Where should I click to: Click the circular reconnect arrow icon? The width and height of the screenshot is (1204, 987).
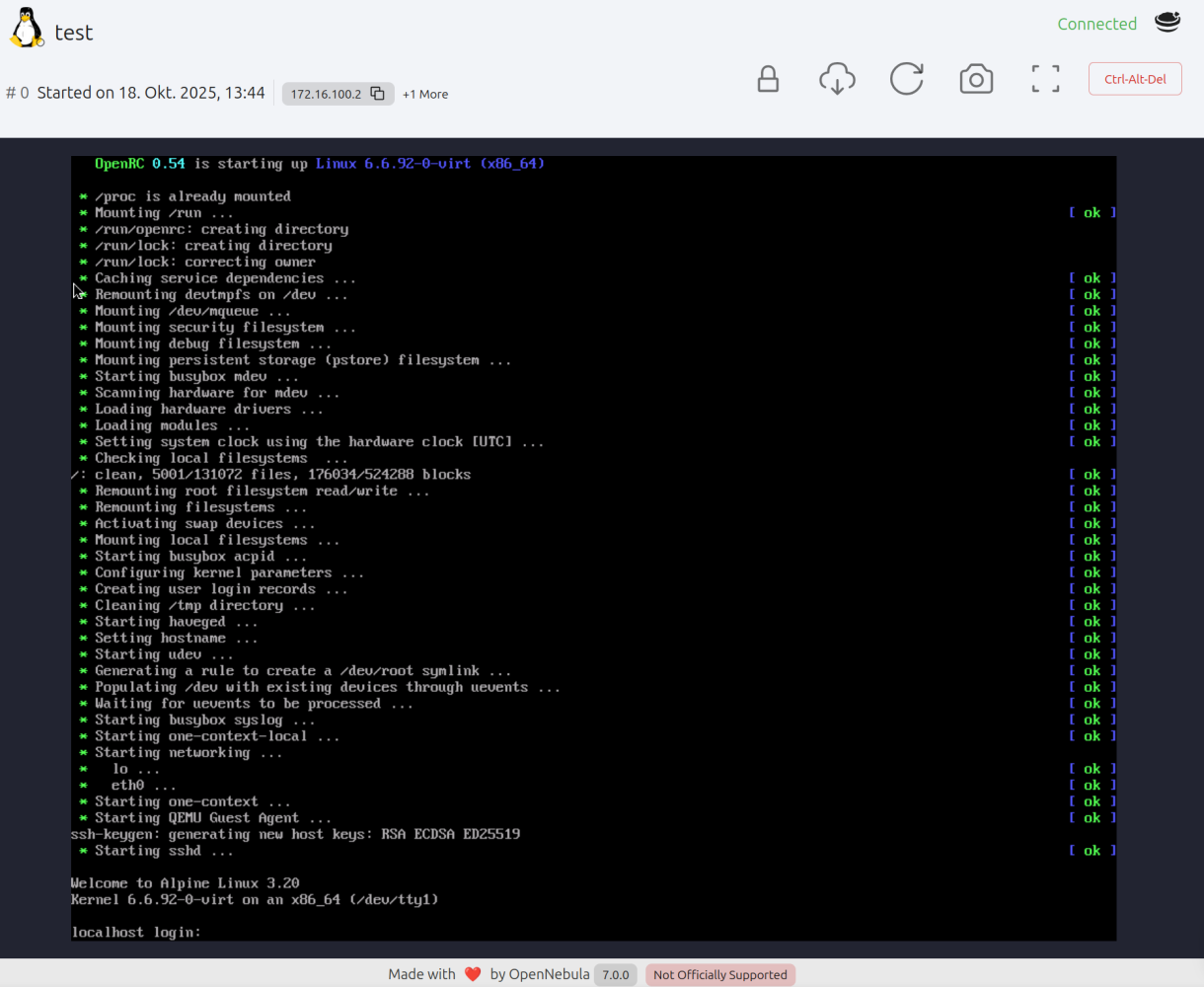[906, 79]
